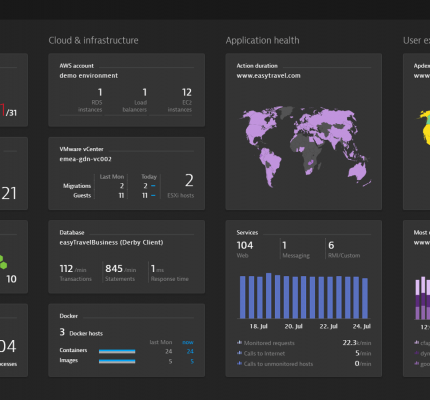Click the Load balancers count
Image resolution: width=430 pixels, height=400 pixels.
(x=144, y=92)
